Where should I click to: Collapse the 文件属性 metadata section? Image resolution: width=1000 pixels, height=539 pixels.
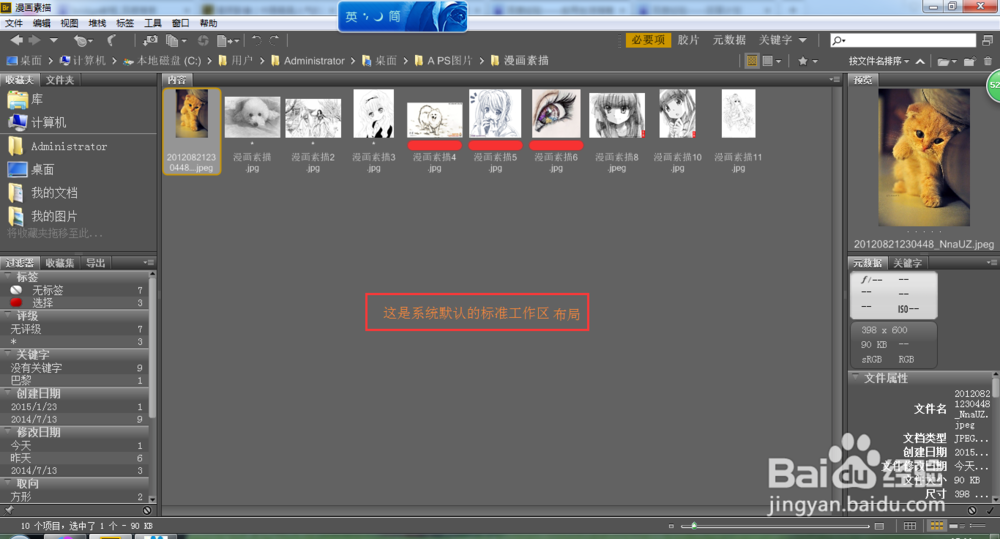coord(856,378)
